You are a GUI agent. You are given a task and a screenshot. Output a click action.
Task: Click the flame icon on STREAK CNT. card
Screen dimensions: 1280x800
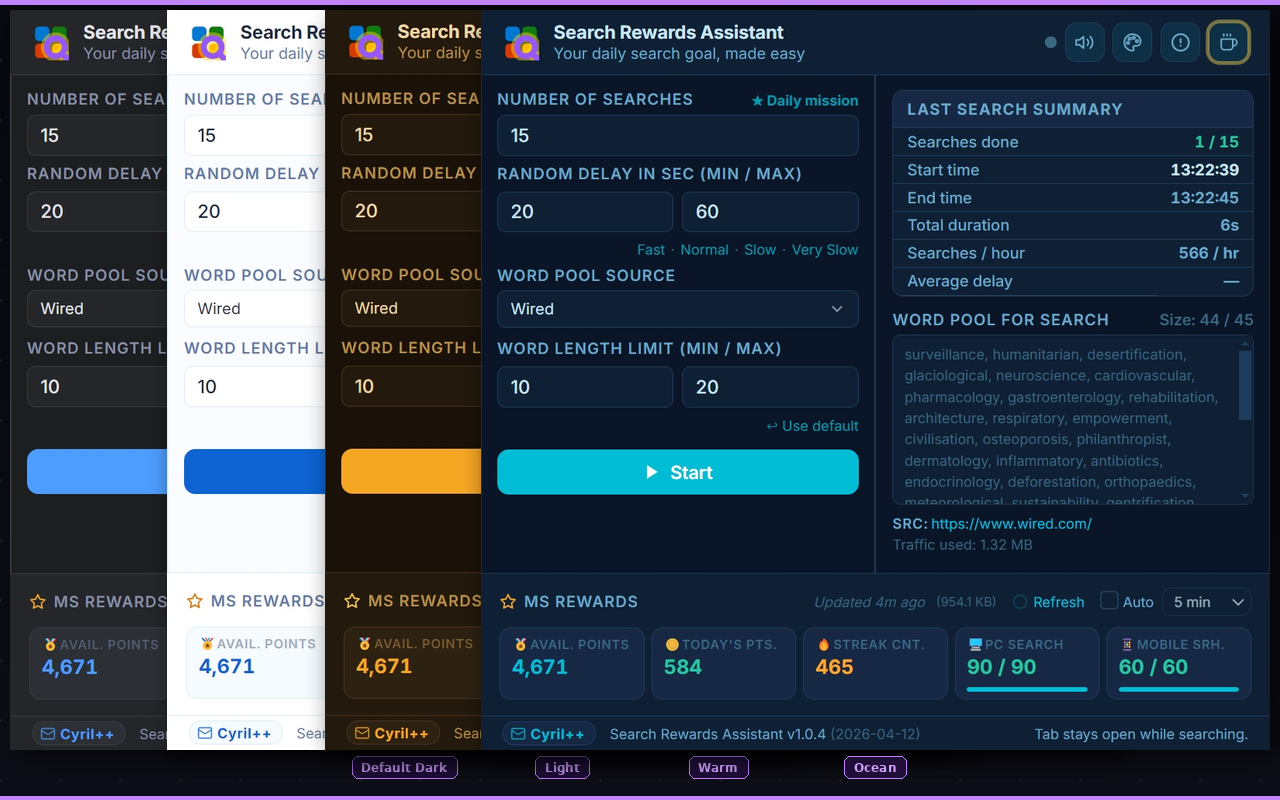coord(823,645)
